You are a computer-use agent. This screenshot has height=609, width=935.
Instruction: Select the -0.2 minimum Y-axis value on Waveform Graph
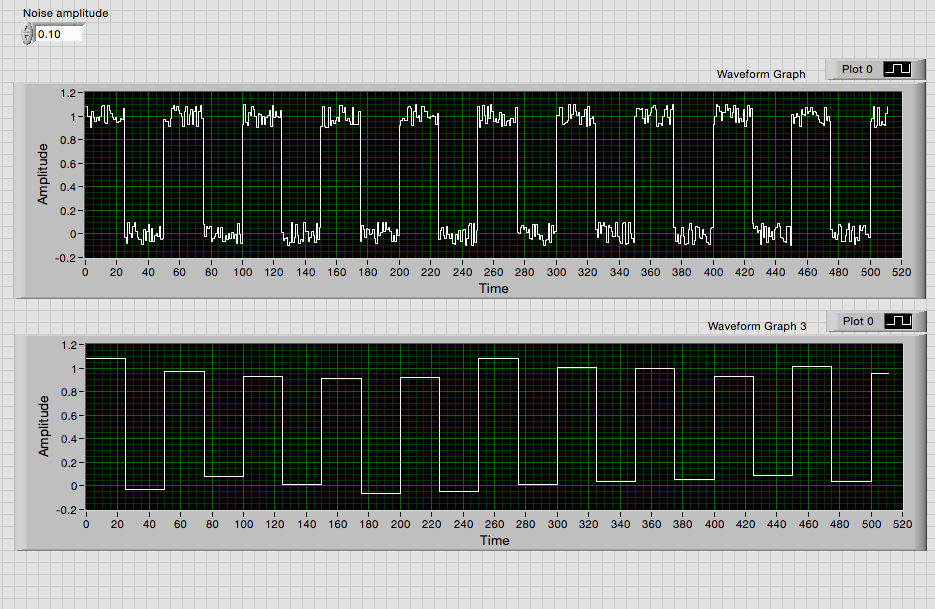[66, 258]
